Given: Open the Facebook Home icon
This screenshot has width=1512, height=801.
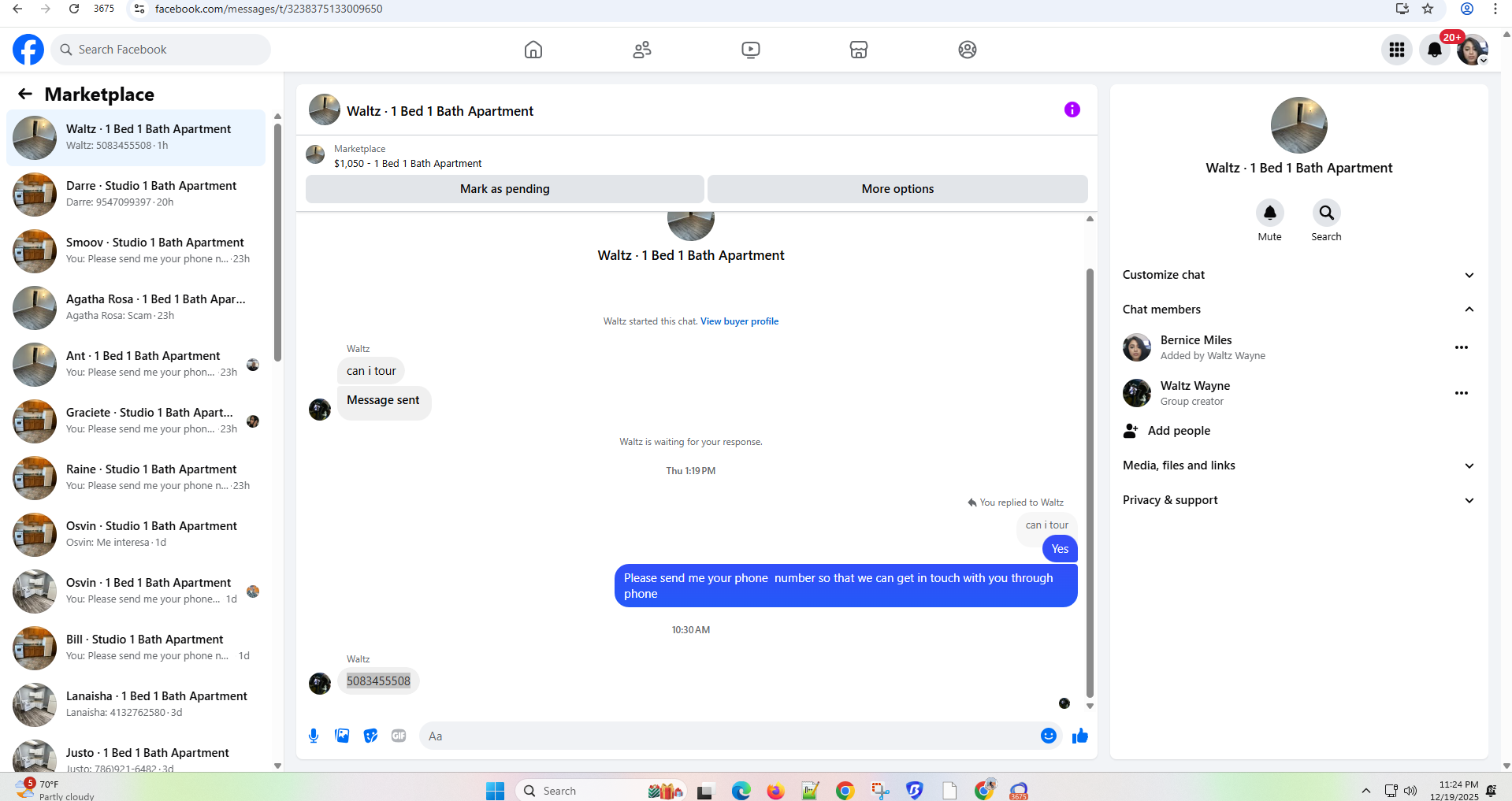Looking at the screenshot, I should click(533, 50).
